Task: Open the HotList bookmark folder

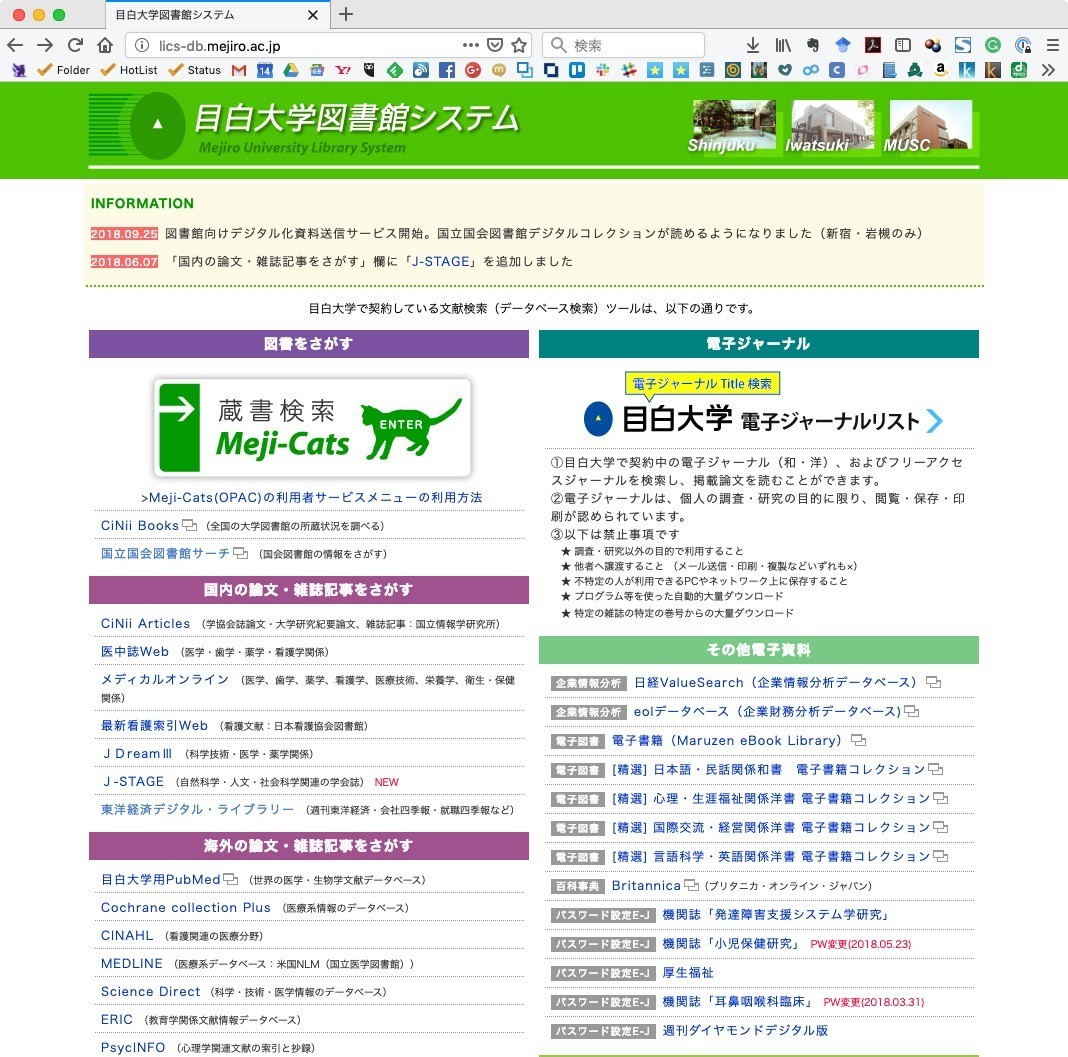Action: (128, 69)
